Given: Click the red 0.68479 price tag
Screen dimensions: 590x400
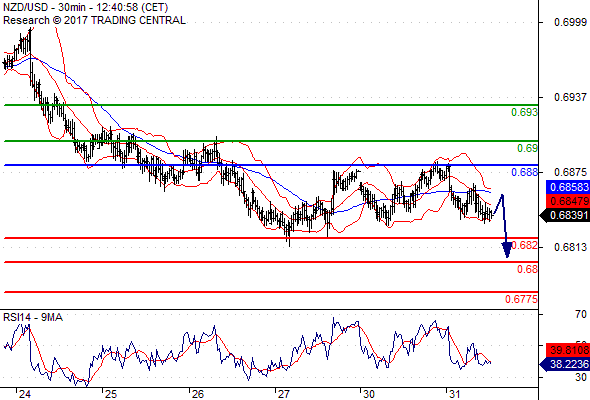Looking at the screenshot, I should pos(568,201).
